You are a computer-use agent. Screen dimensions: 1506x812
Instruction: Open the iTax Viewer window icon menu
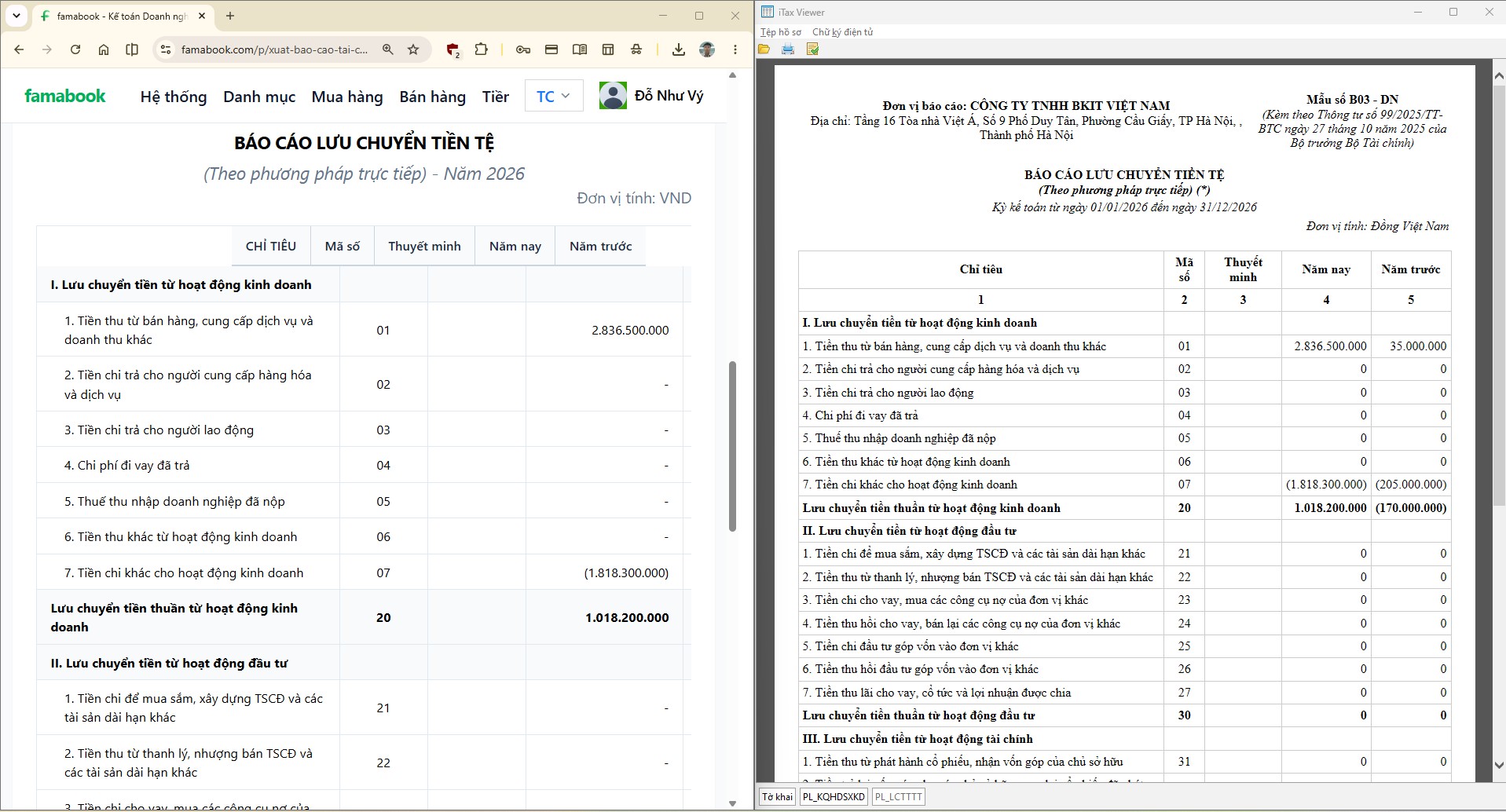(768, 12)
